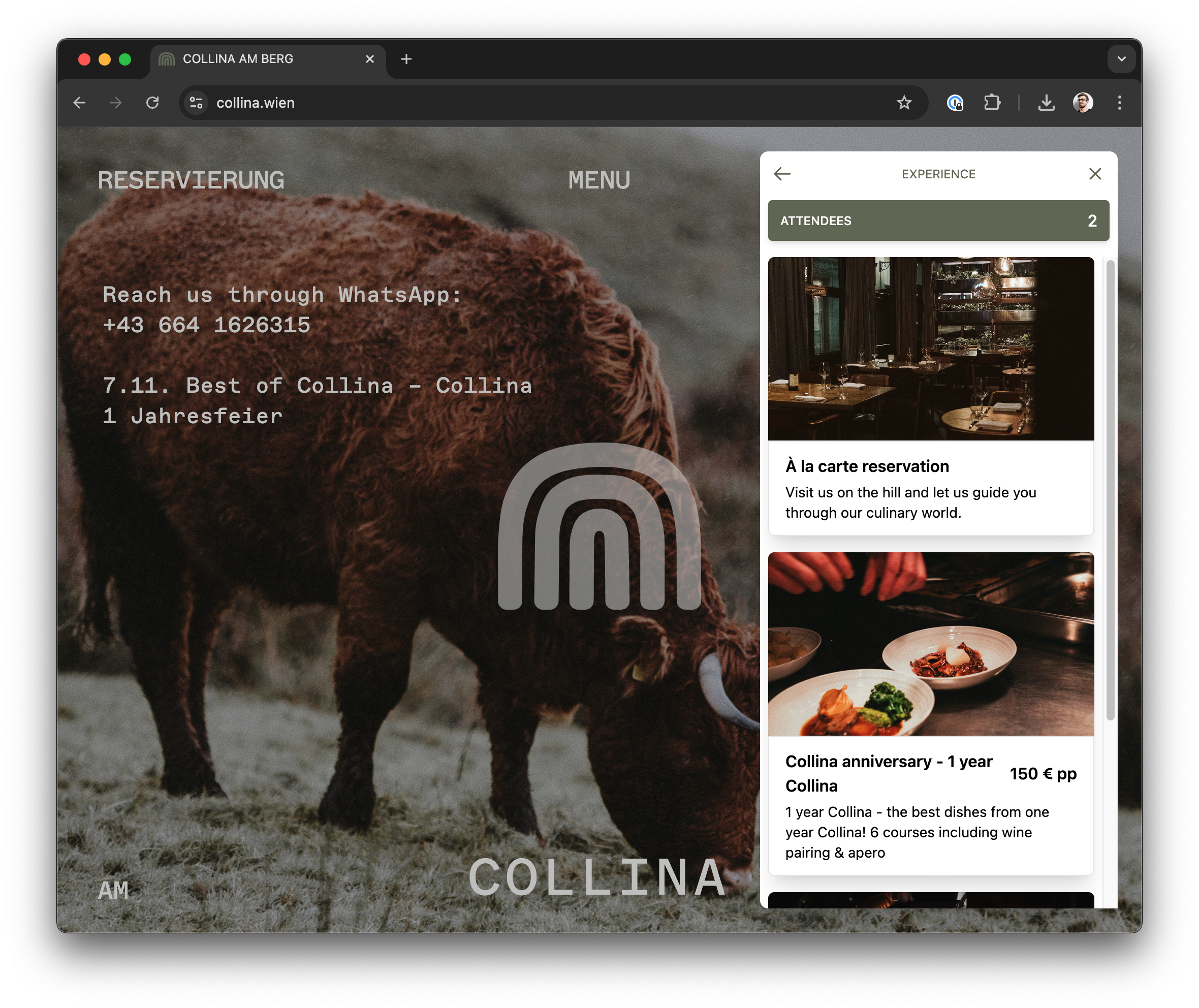Open the Attendees selector showing 2
This screenshot has height=1008, width=1199.
click(938, 220)
